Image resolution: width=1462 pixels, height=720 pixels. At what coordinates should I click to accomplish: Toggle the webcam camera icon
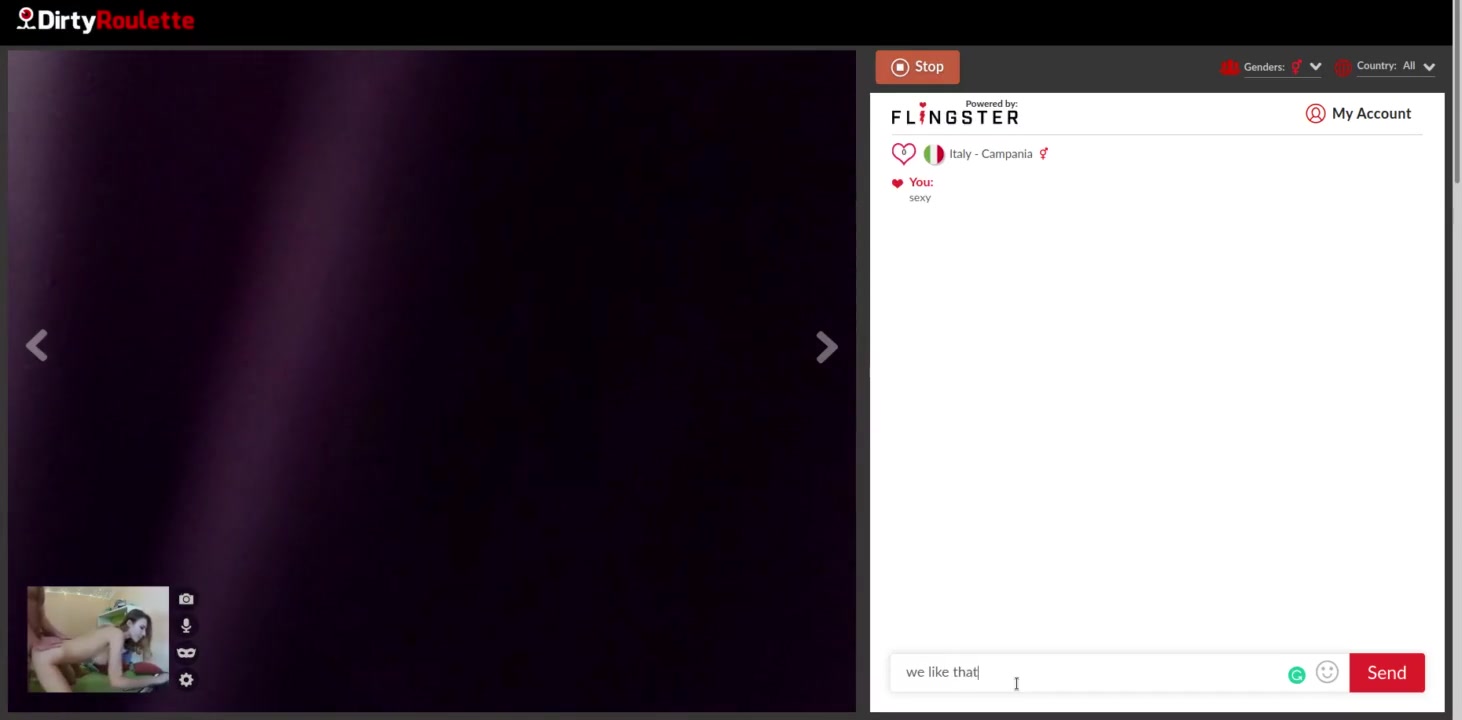pos(186,599)
